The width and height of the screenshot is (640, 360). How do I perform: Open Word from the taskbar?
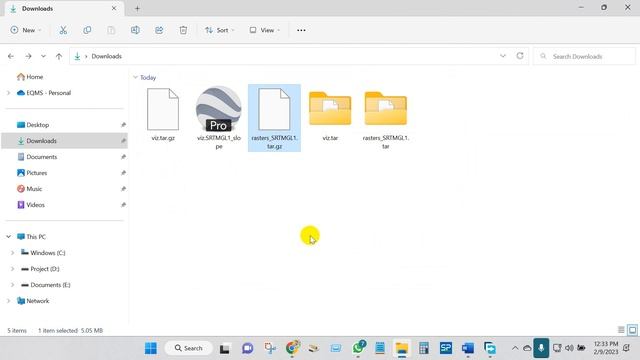(468, 348)
